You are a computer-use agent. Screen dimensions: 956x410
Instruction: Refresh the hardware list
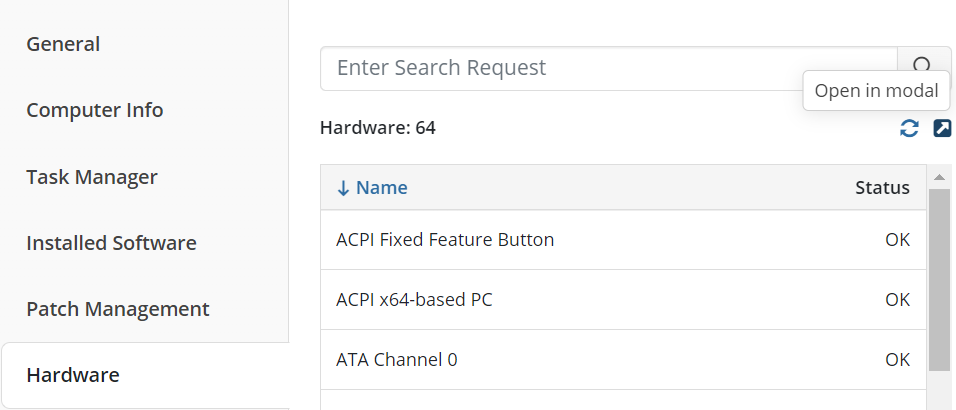click(x=909, y=128)
